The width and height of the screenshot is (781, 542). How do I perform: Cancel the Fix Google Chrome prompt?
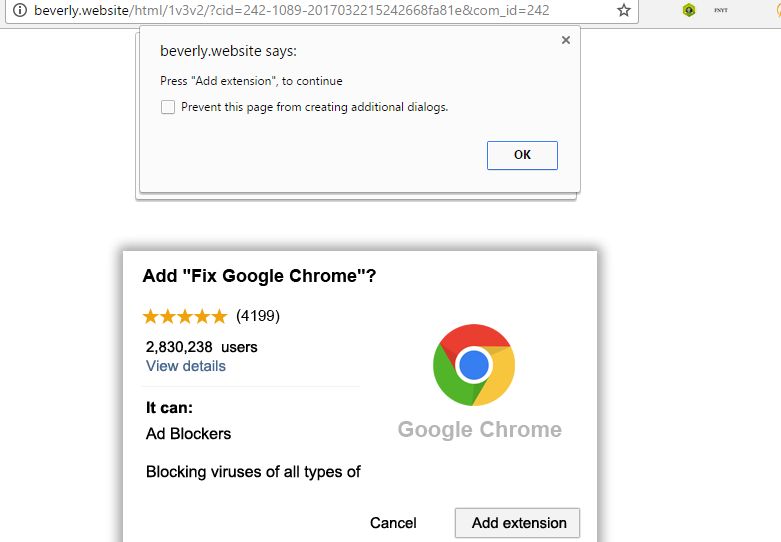click(393, 522)
